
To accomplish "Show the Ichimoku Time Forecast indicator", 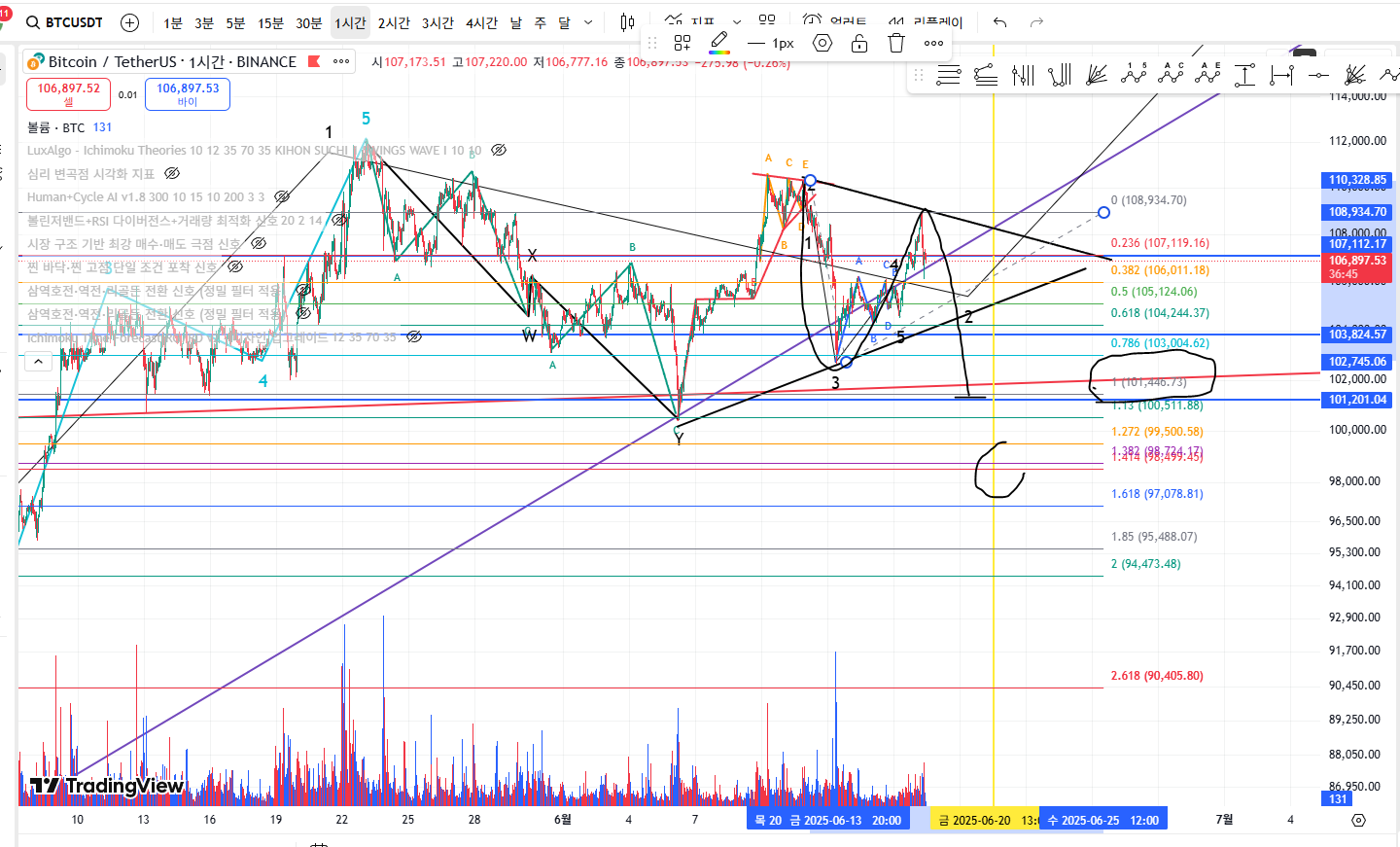I will coord(414,336).
